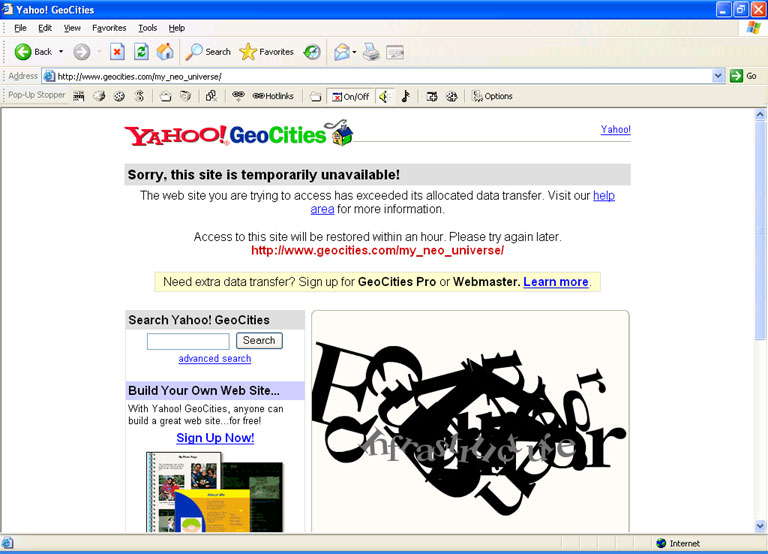Click the scrollbar up arrow
This screenshot has width=768, height=554.
(x=760, y=115)
